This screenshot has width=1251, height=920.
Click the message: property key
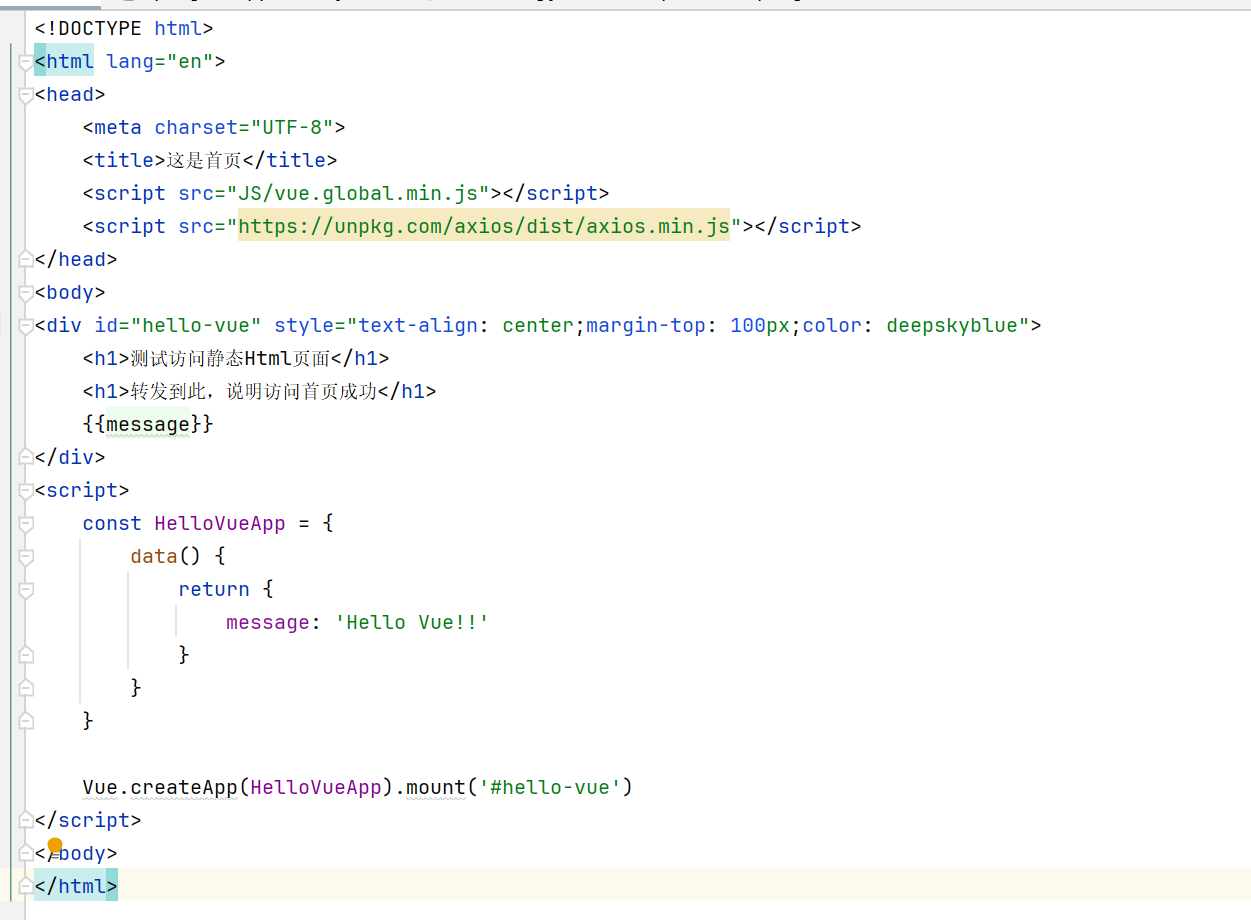point(268,622)
